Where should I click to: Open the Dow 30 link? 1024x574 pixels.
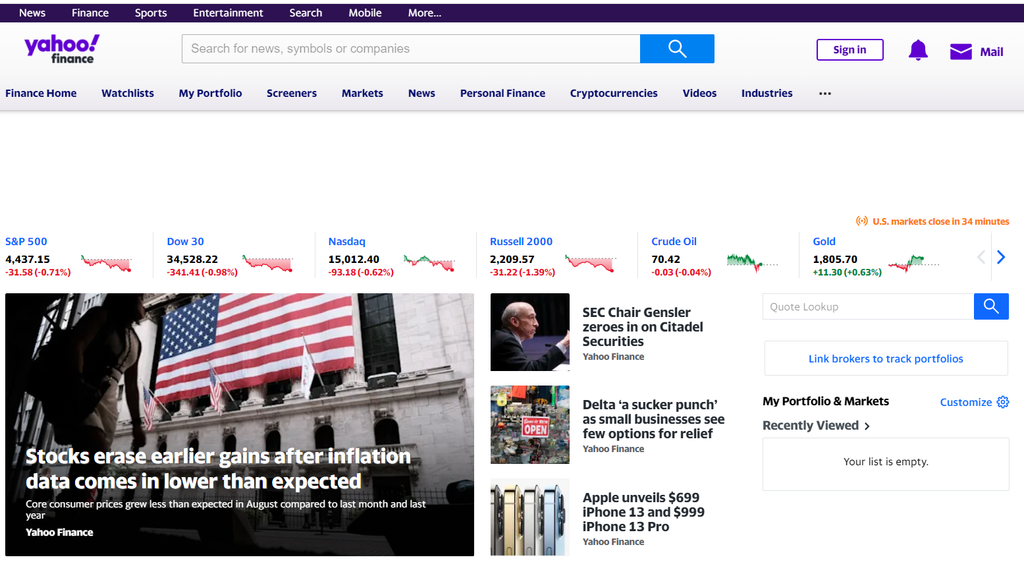185,242
